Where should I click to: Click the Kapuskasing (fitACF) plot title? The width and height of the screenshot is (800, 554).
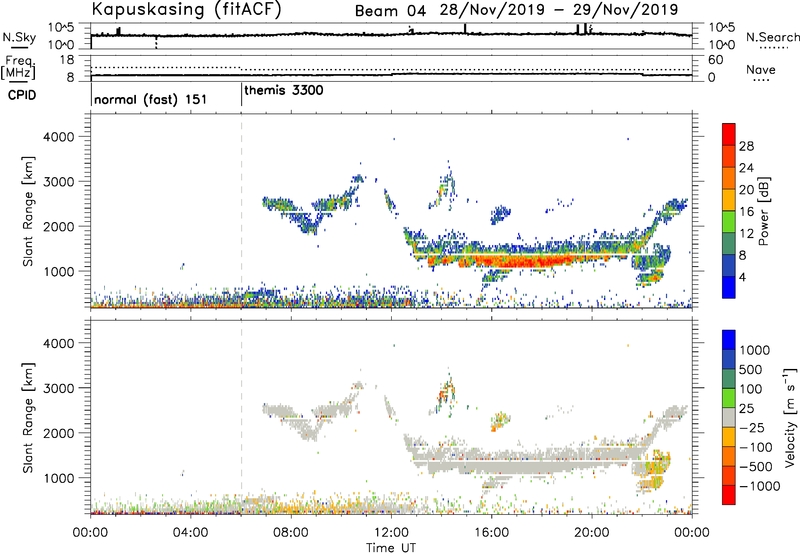pyautogui.click(x=187, y=10)
